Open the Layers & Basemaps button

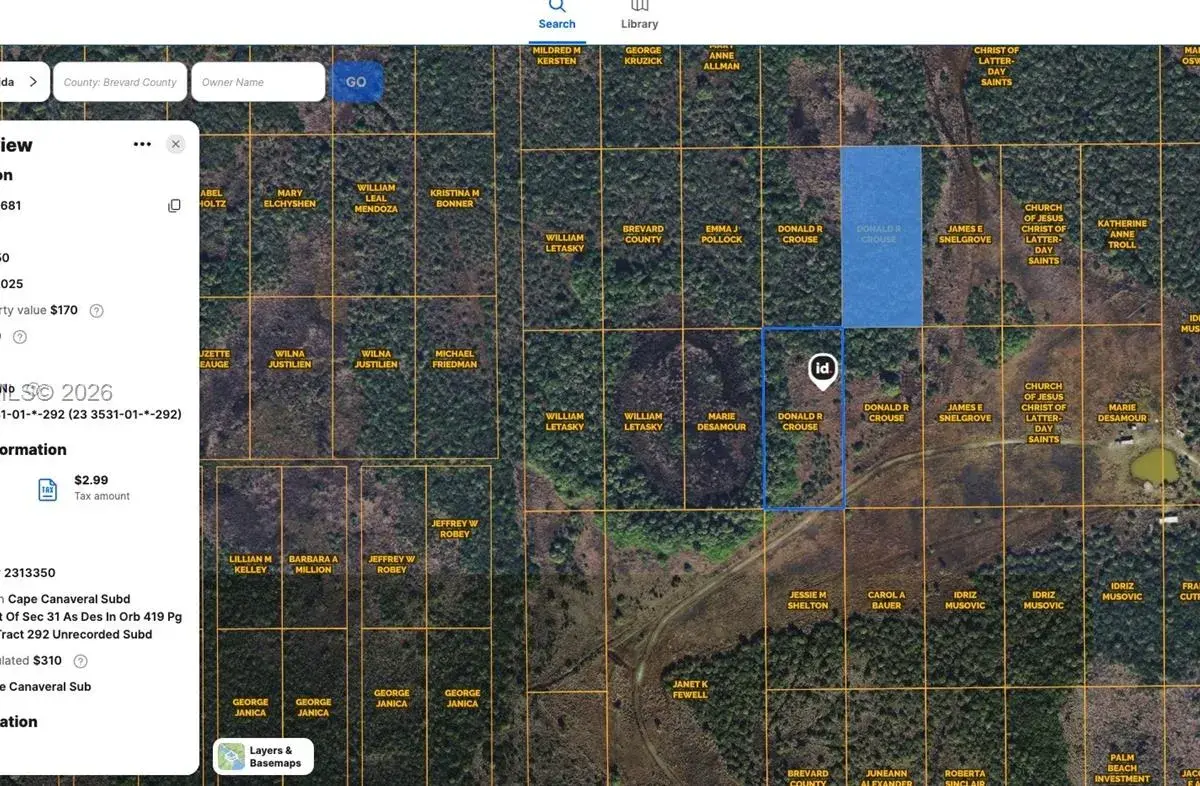coord(264,757)
